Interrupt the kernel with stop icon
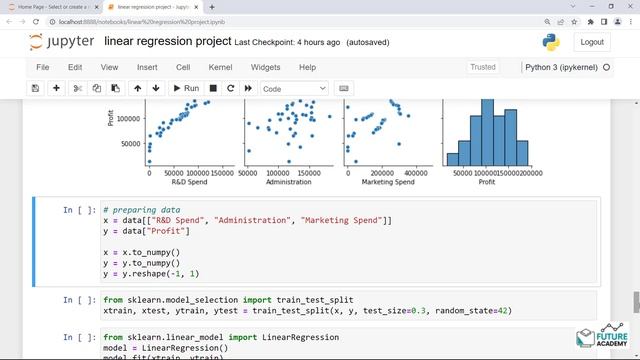Viewport: 640px width, 360px height. tap(213, 88)
